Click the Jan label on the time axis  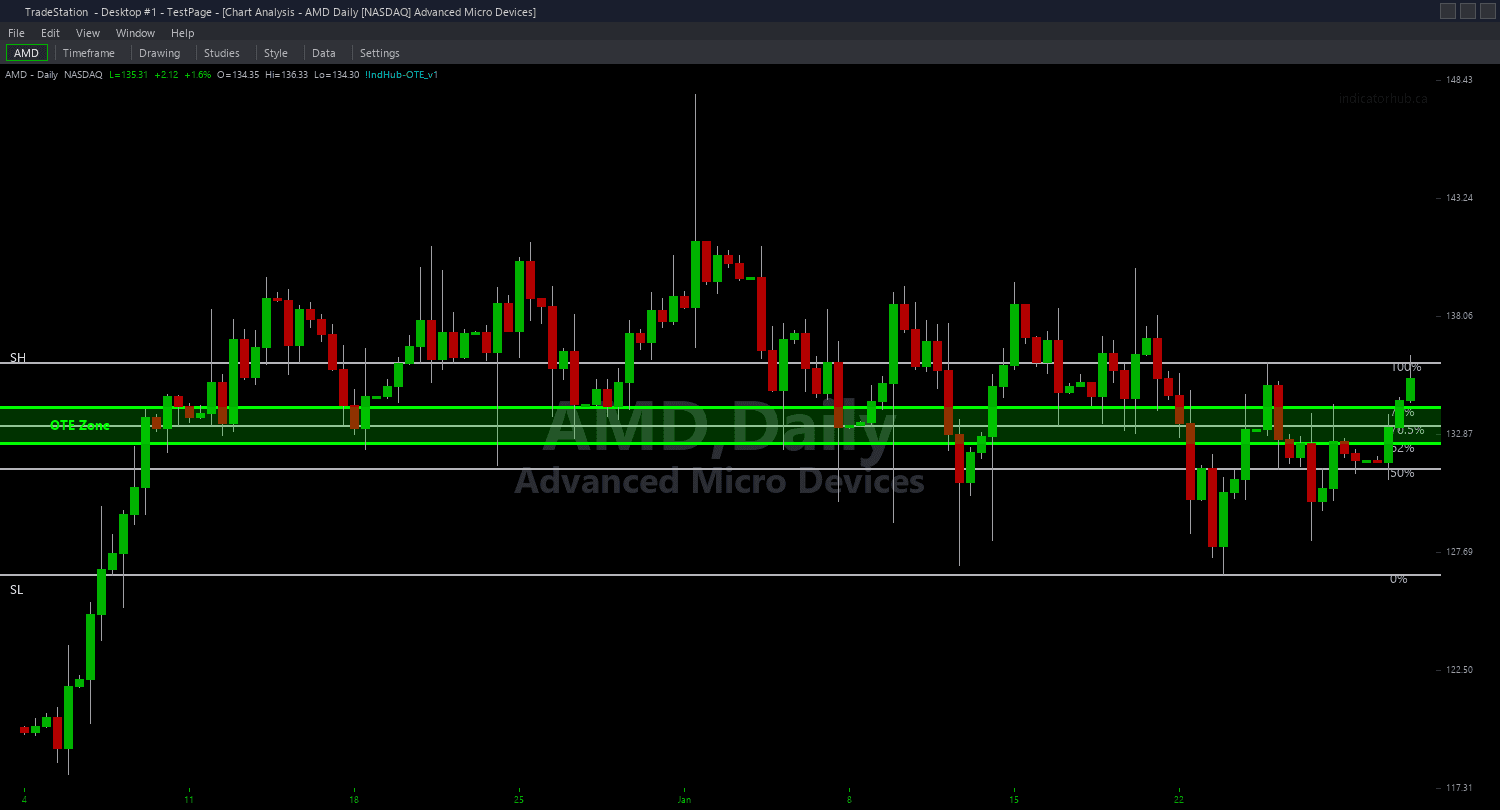684,799
